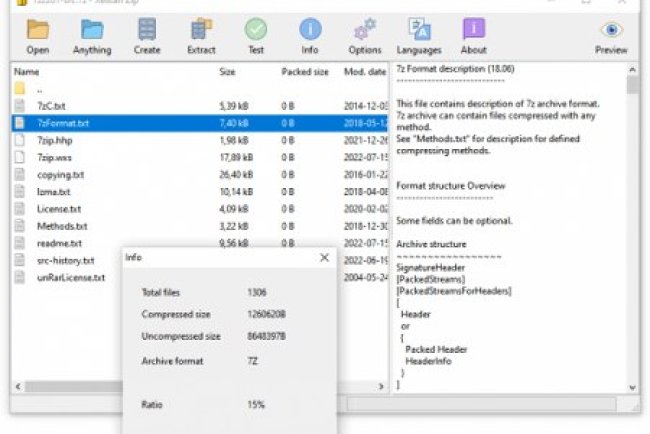Click the 7zFormat.txt file icon
Image resolution: width=650 pixels, height=434 pixels.
pos(19,123)
